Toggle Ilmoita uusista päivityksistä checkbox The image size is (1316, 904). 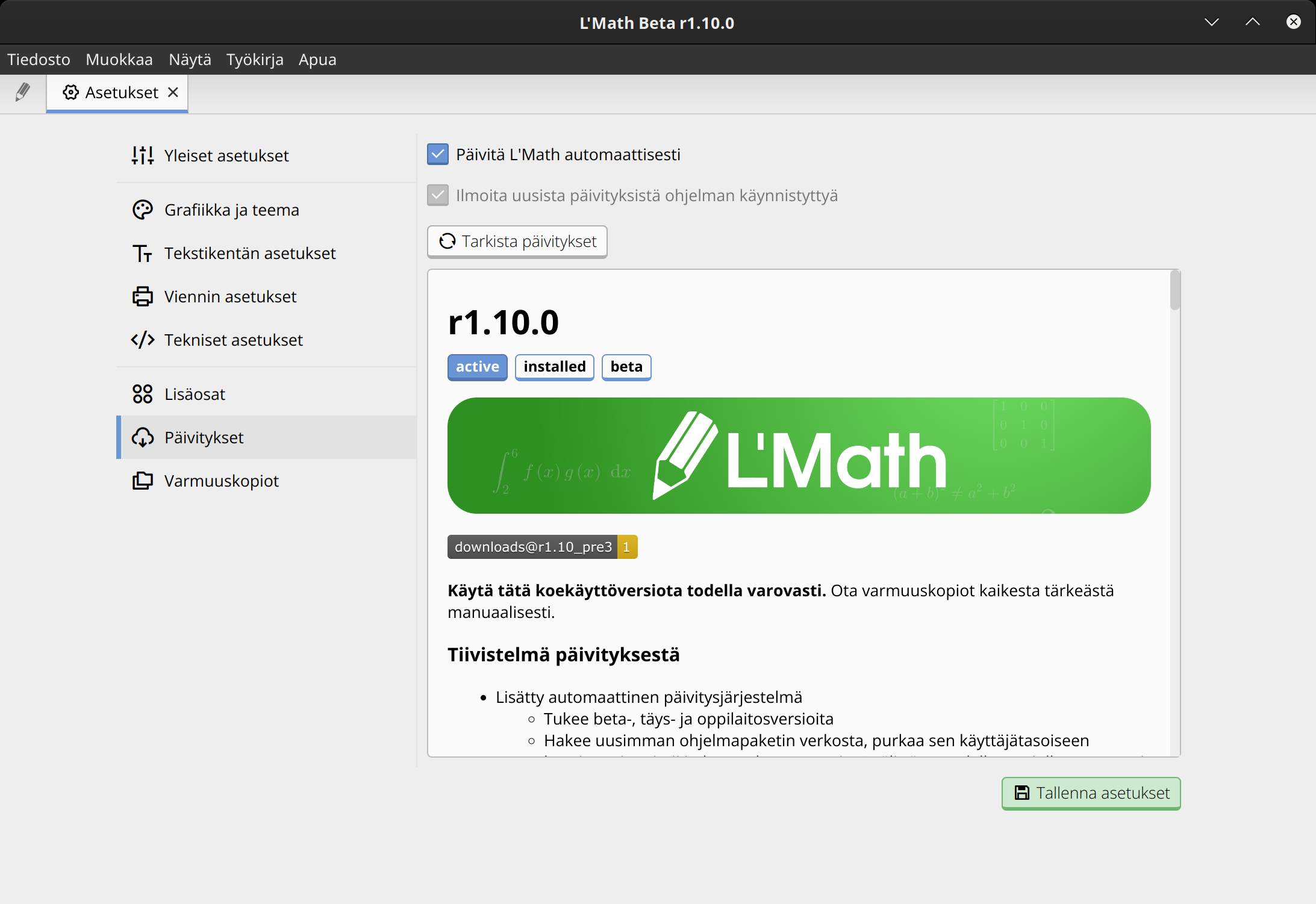(438, 195)
